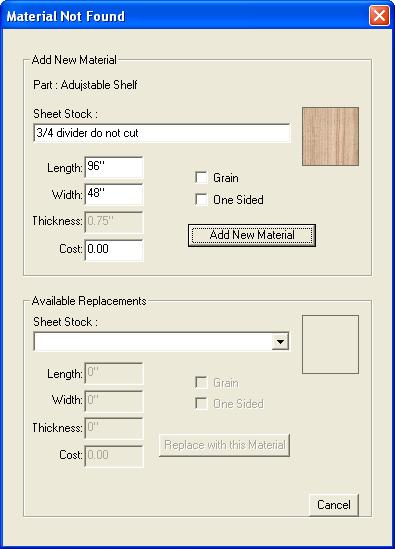Click the Replace with this Material button
The height and width of the screenshot is (549, 395).
click(x=224, y=445)
